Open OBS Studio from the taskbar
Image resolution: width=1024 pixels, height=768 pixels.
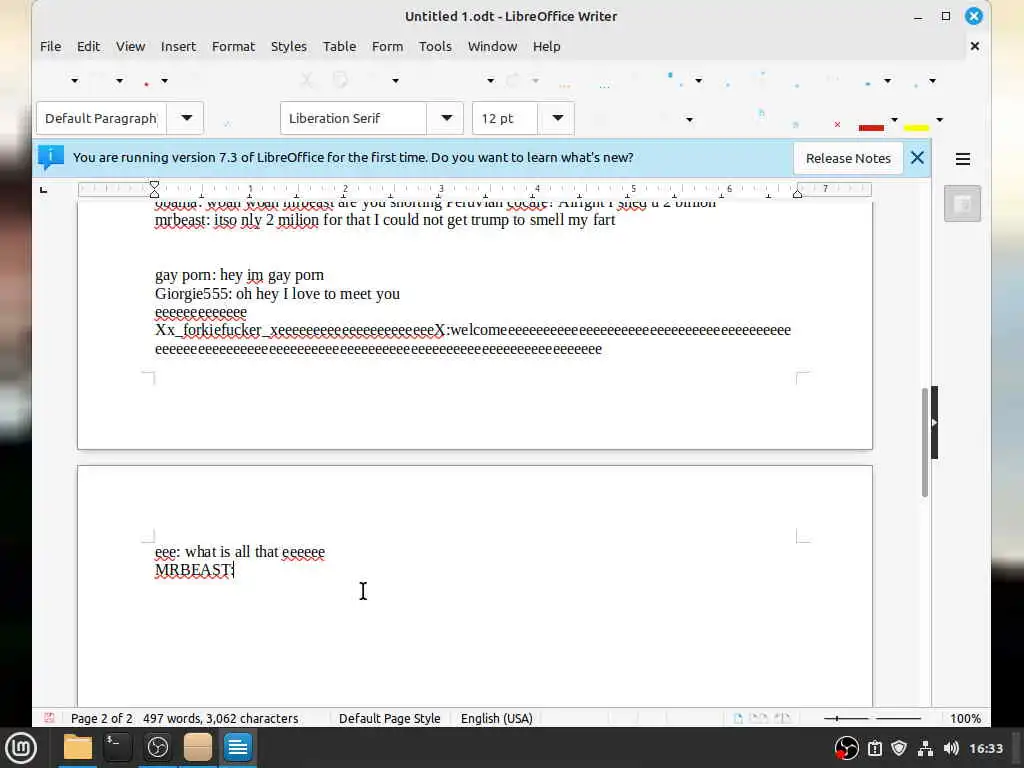(x=157, y=748)
